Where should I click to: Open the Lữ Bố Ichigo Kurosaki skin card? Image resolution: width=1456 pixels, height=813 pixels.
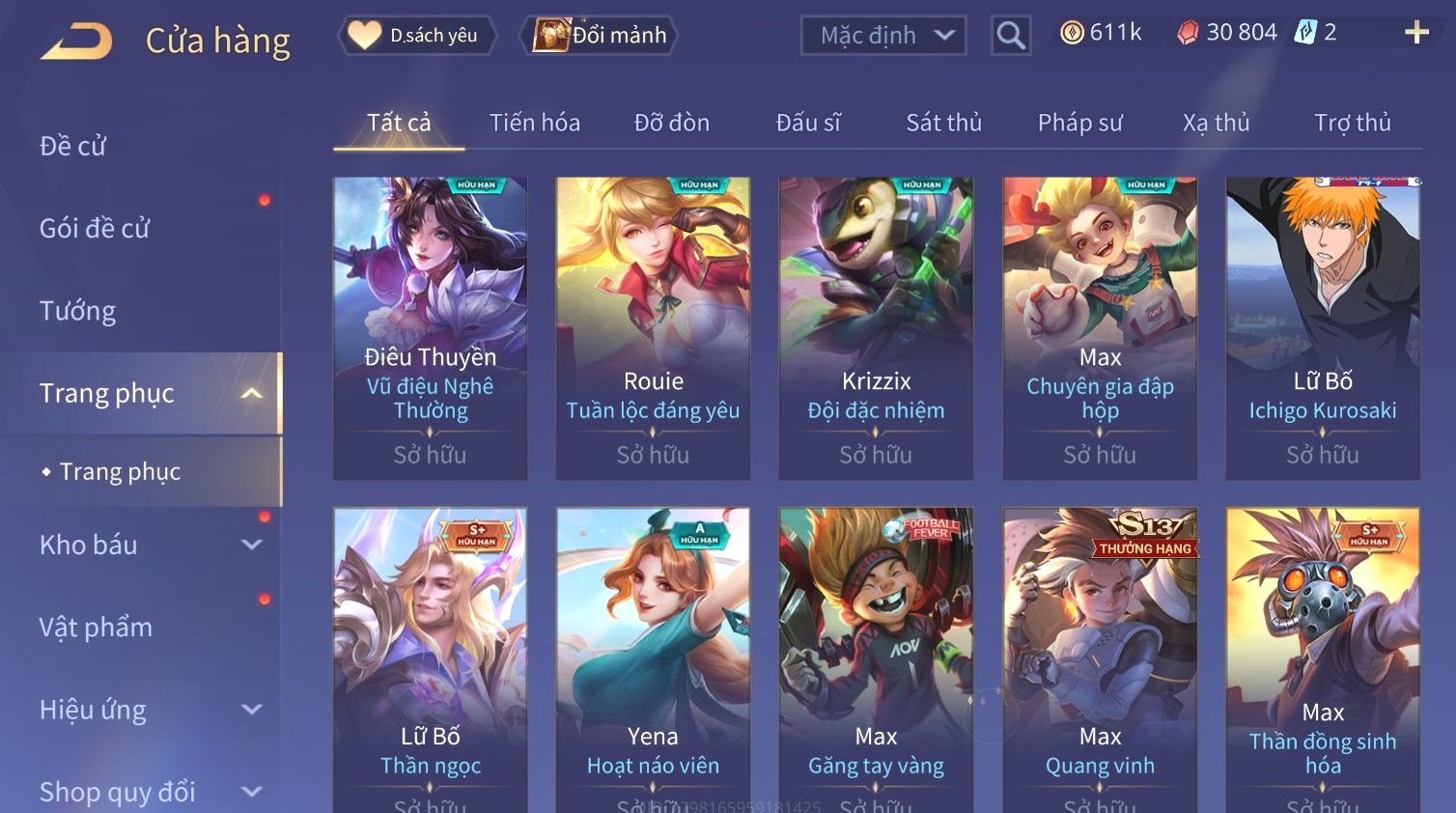click(x=1323, y=328)
